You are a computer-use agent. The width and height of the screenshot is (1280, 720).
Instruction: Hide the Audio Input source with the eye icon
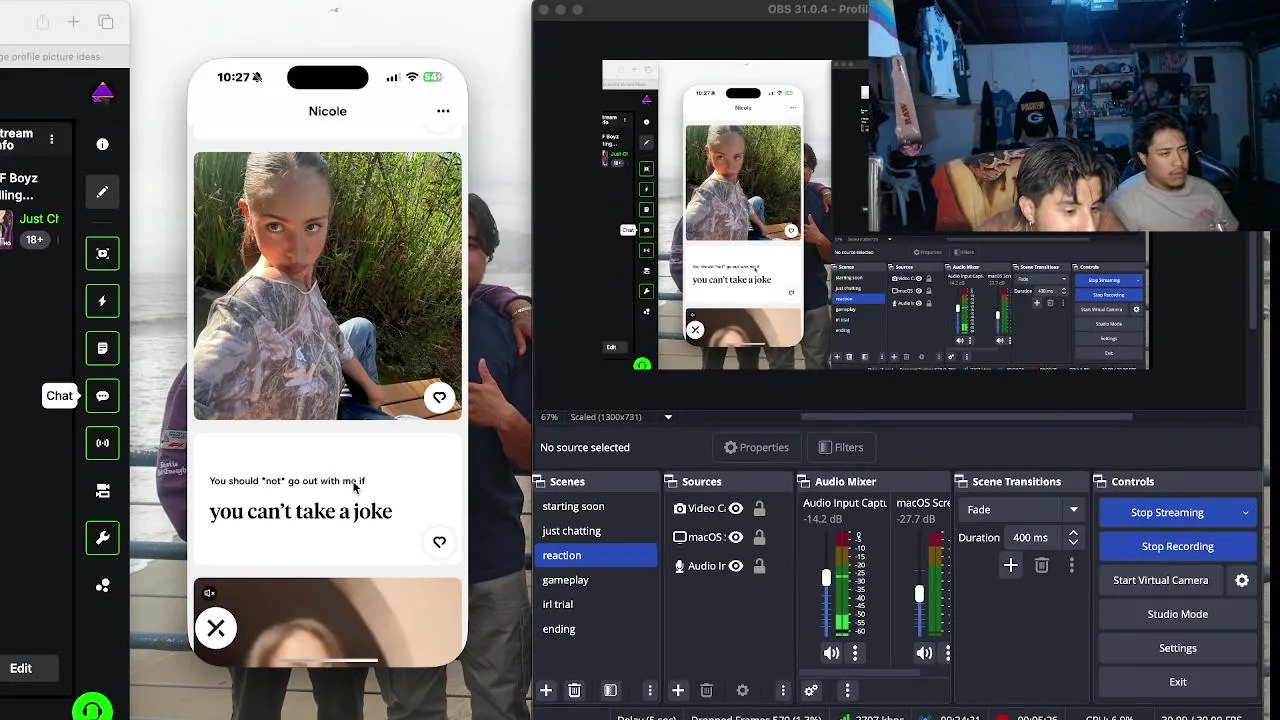pyautogui.click(x=736, y=566)
